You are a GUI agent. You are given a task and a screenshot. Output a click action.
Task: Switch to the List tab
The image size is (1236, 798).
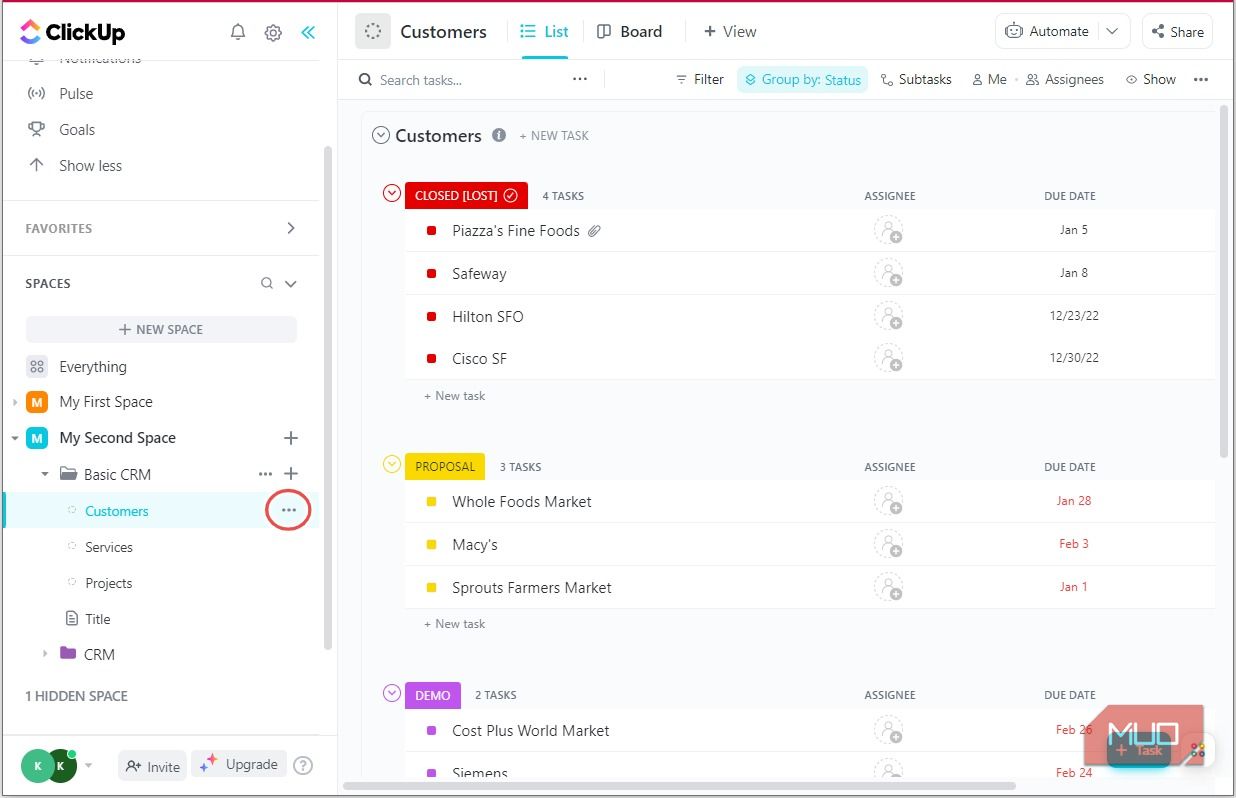[545, 32]
